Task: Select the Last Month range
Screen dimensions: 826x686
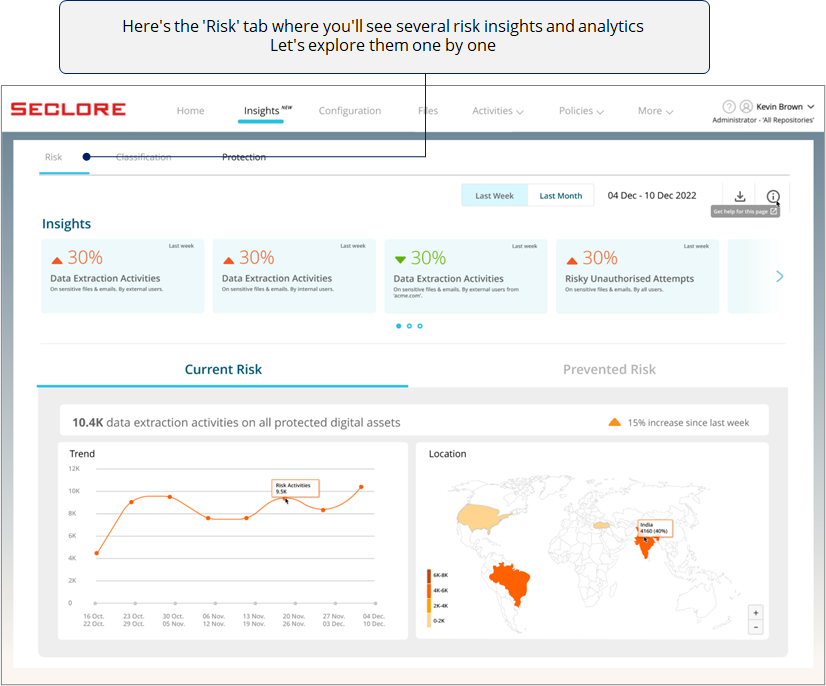Action: coord(560,195)
